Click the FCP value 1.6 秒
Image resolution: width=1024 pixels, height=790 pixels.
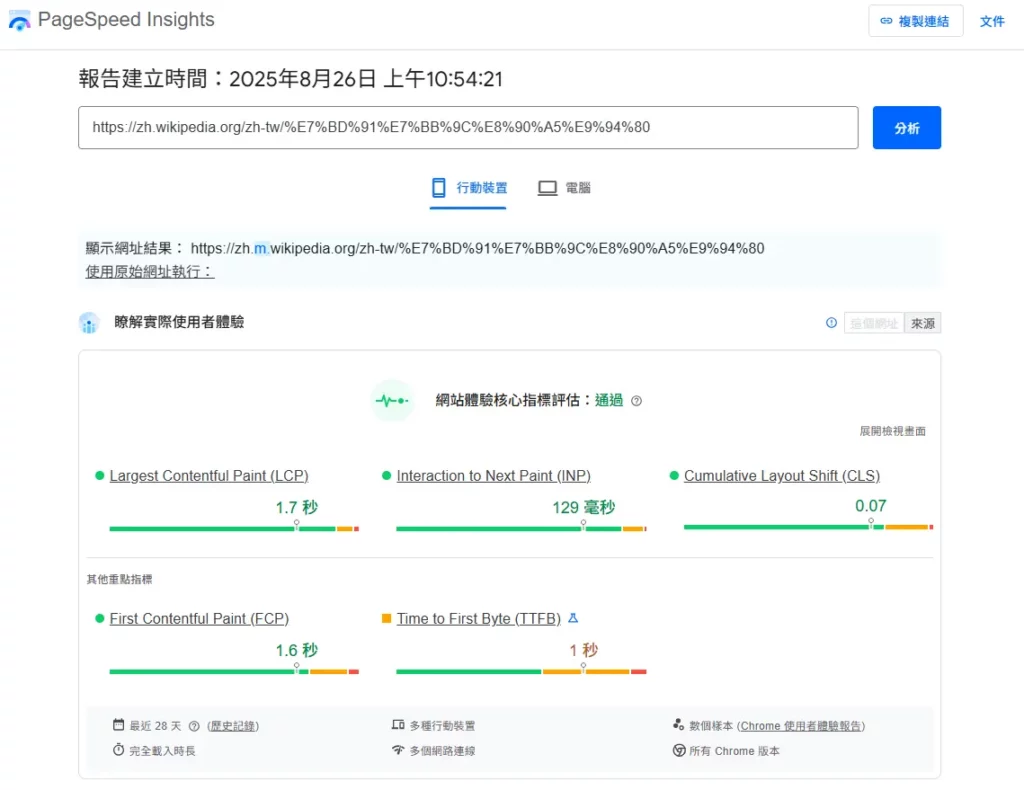pyautogui.click(x=296, y=650)
